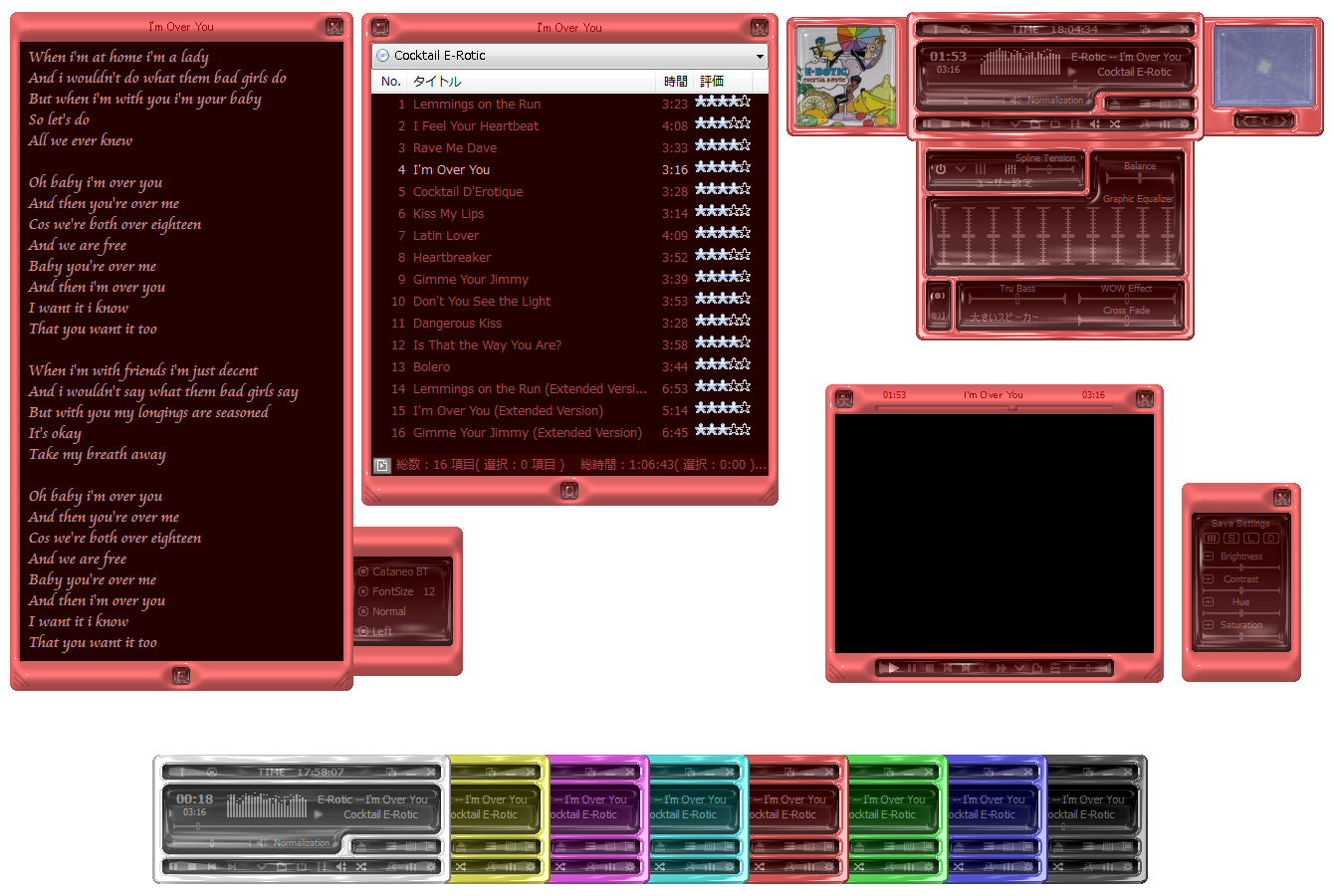The width and height of the screenshot is (1334, 896).
Task: Click previous visualization arrow under blue panel
Action: pyautogui.click(x=1245, y=120)
